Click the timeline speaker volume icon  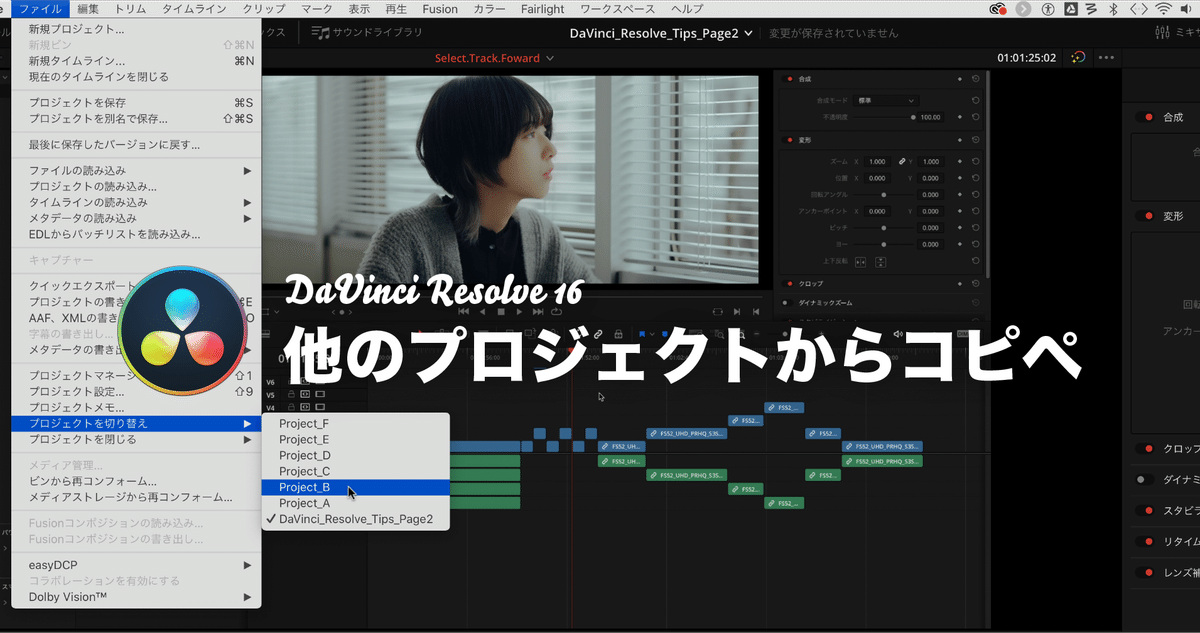coord(898,334)
